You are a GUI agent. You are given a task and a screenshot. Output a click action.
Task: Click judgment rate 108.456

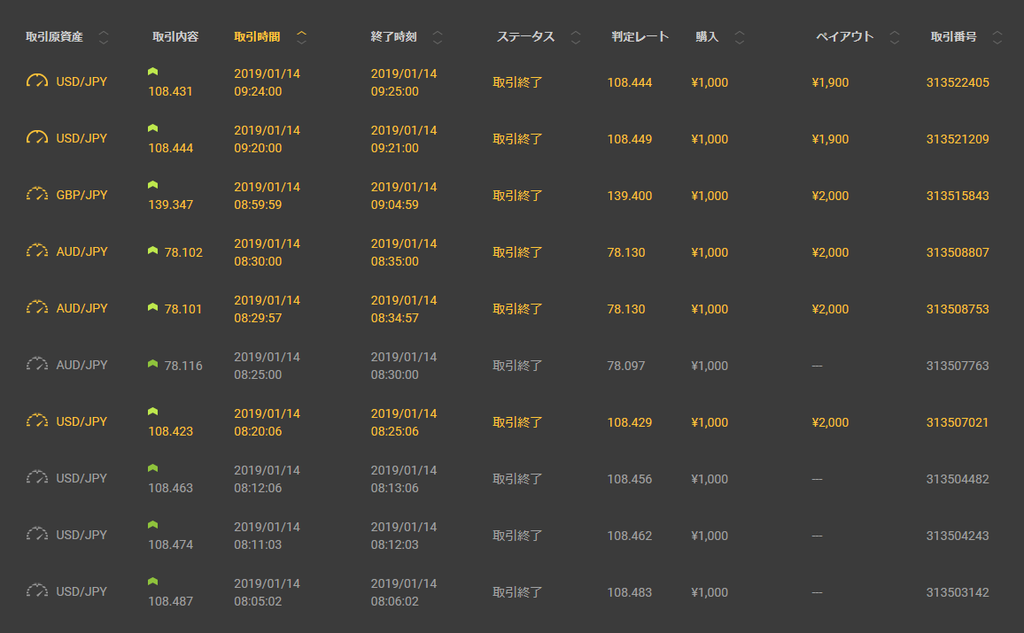pos(630,479)
